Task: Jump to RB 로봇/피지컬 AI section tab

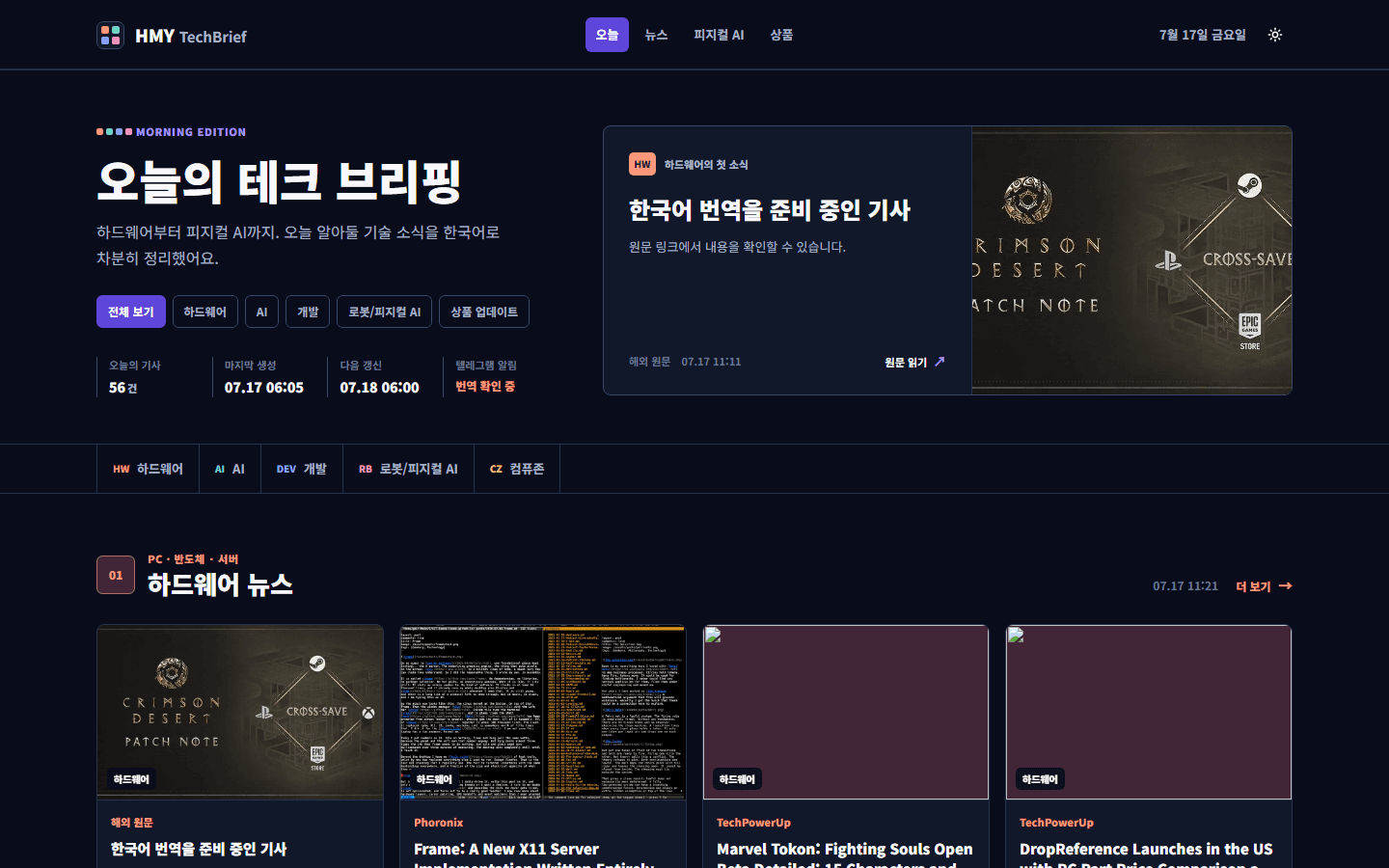Action: [x=408, y=469]
